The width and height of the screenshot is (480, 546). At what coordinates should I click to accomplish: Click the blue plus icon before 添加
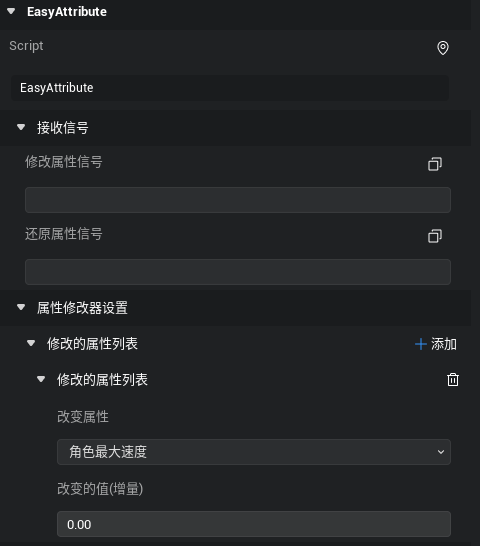[421, 344]
